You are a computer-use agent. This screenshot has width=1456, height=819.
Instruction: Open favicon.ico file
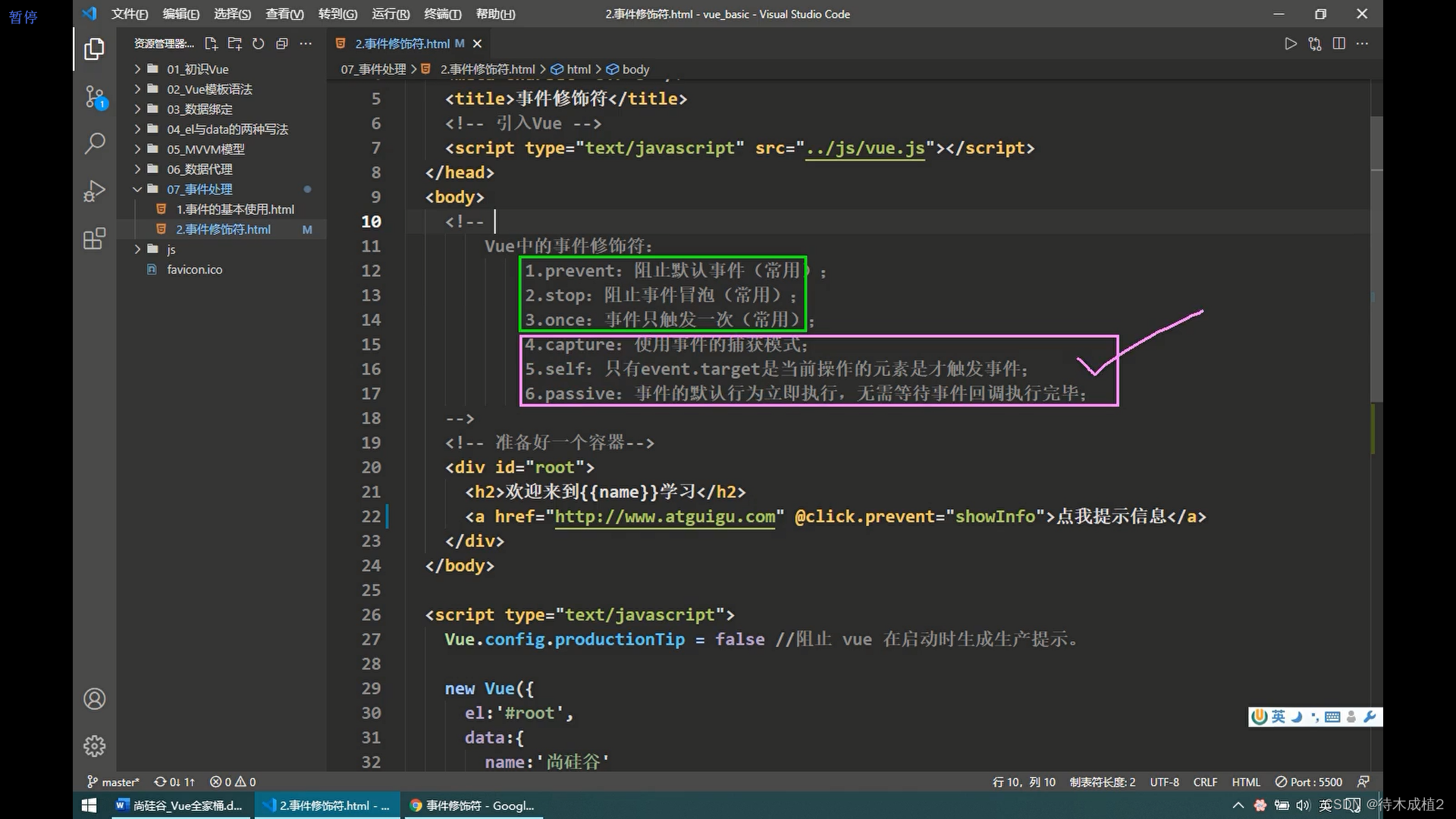(221, 269)
